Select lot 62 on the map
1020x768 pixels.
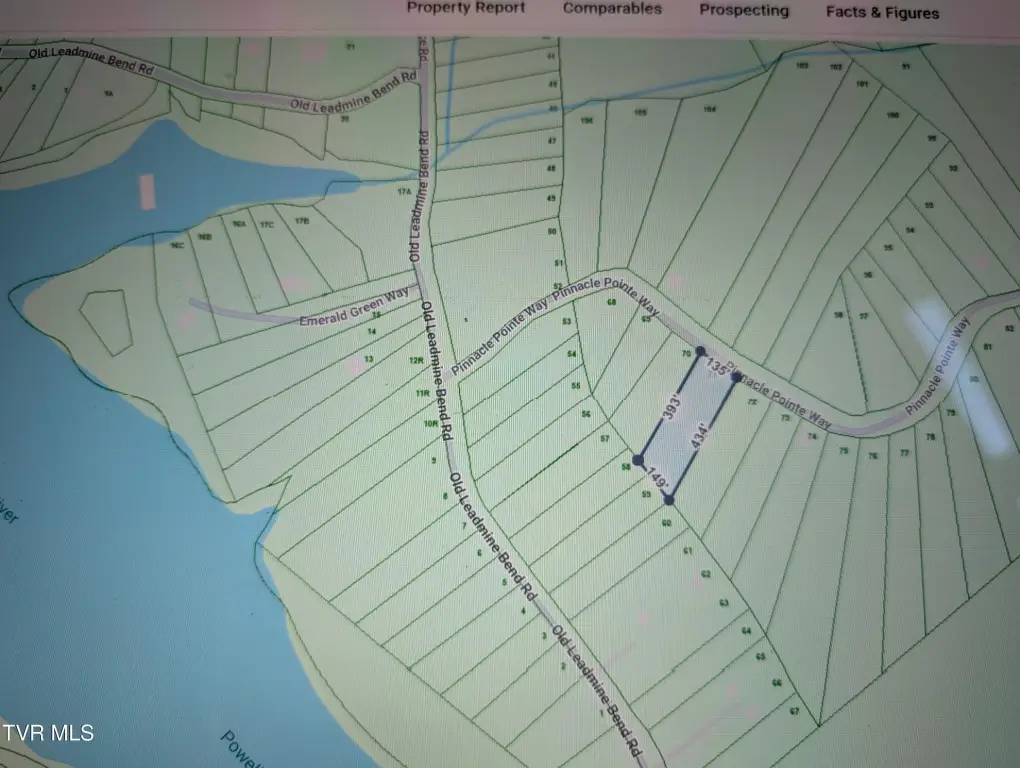tap(705, 574)
